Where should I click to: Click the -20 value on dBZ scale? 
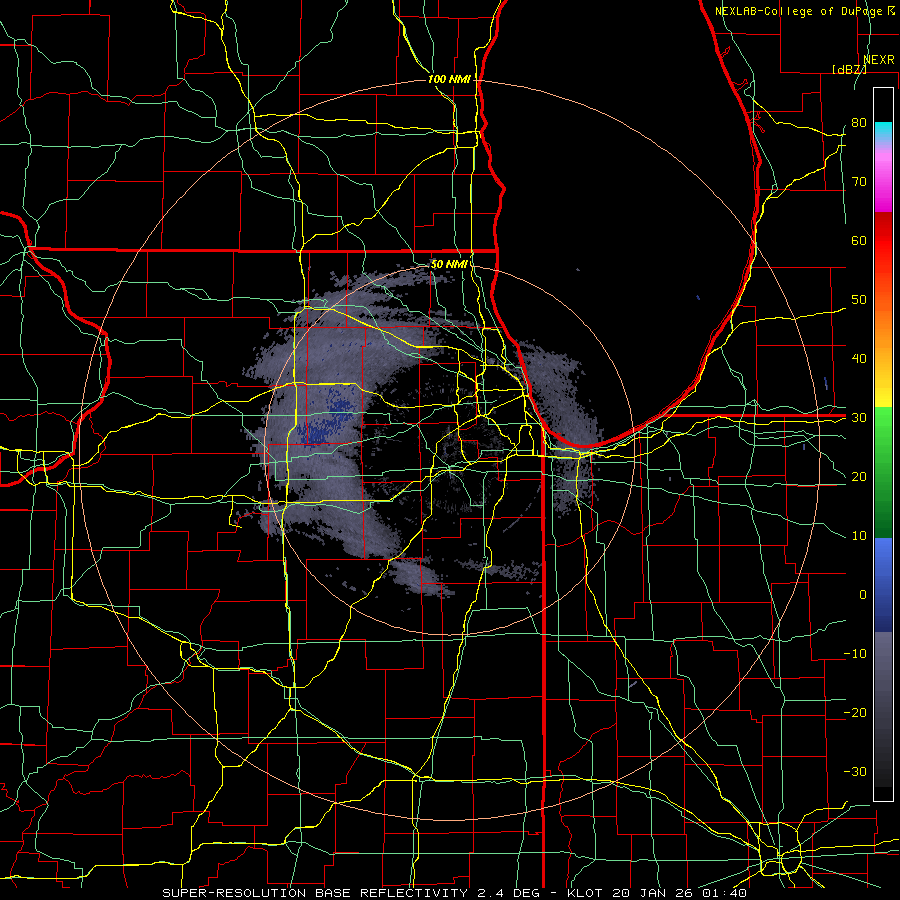click(855, 713)
